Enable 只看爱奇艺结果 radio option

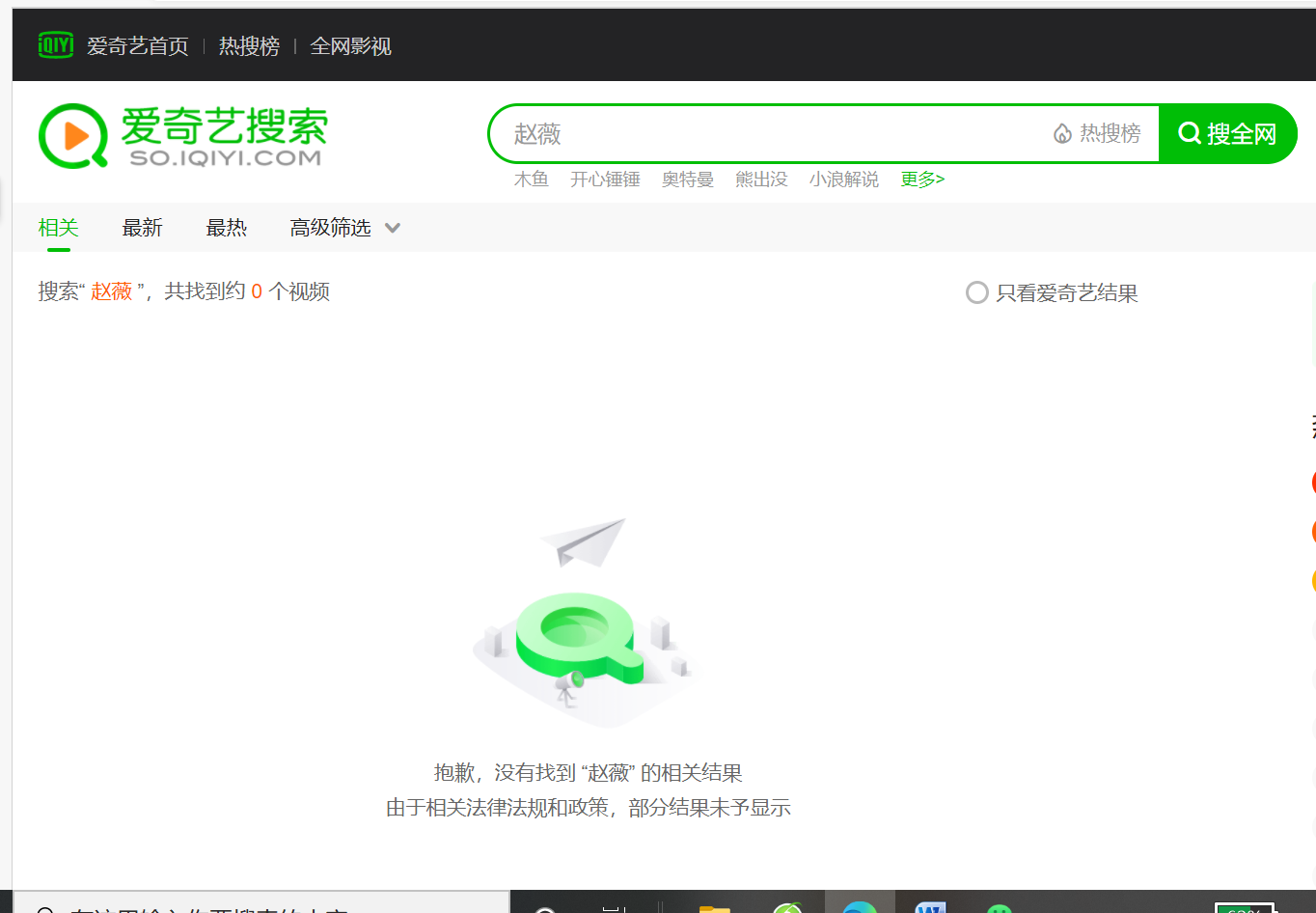pyautogui.click(x=976, y=292)
